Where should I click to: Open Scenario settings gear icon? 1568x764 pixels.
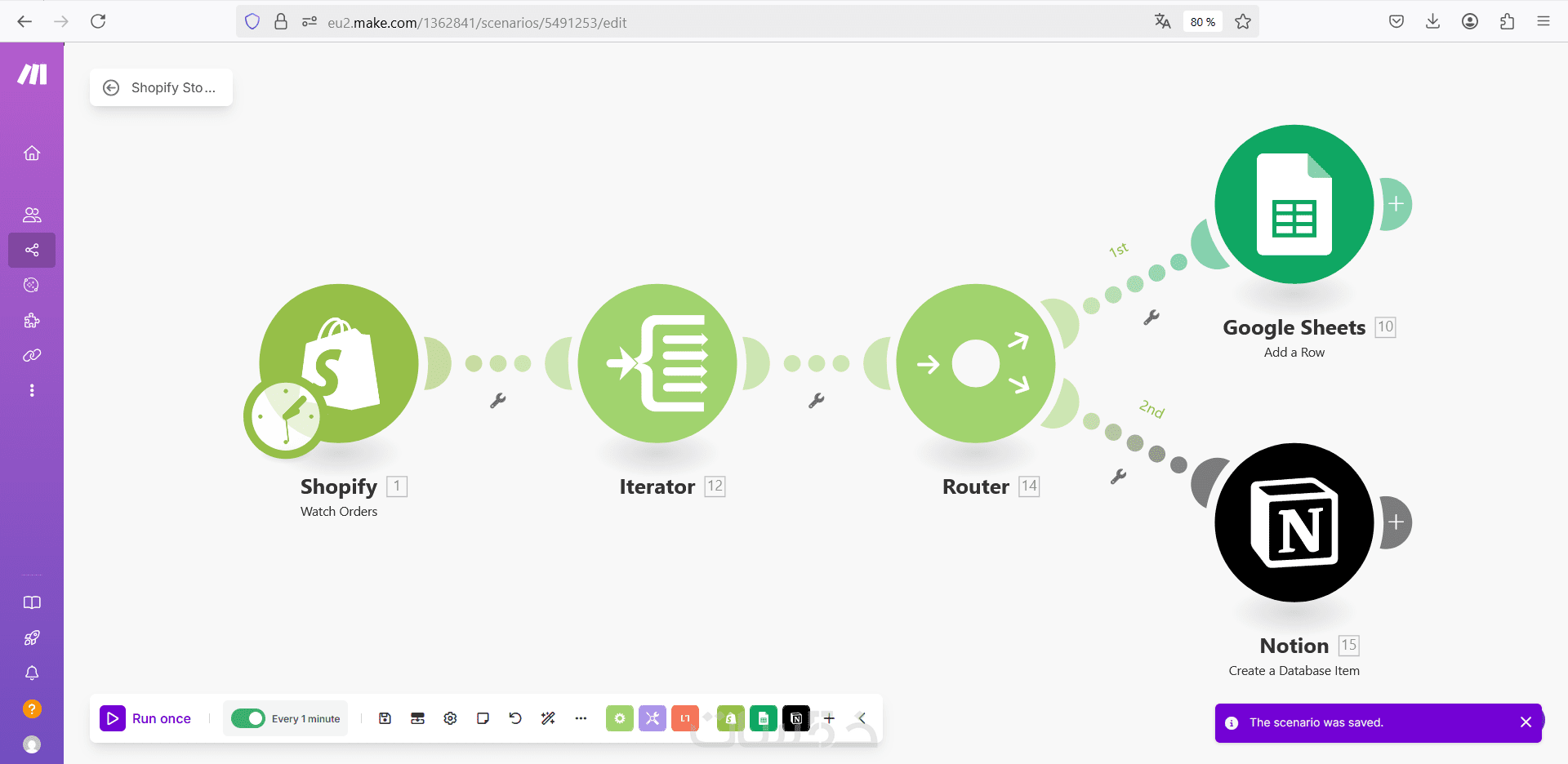point(450,718)
